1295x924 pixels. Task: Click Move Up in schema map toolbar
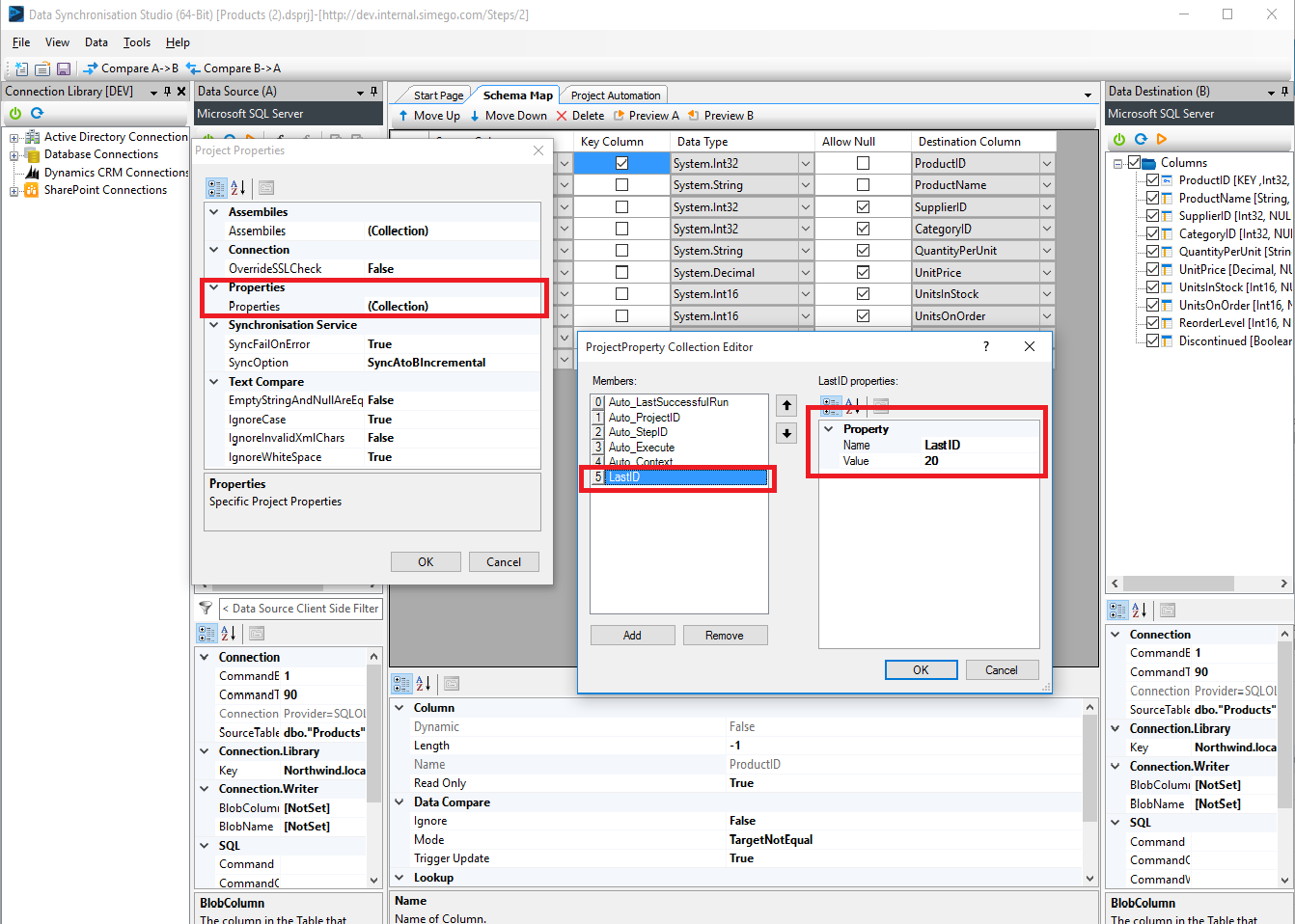point(429,116)
